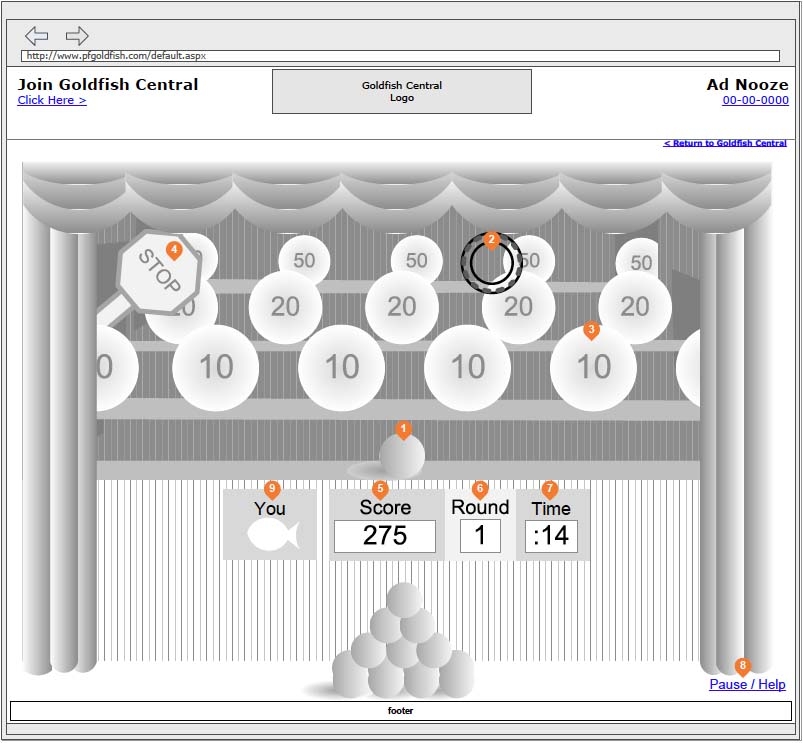Screen dimensions: 803x743
Task: Click the 10 target tagged with marker 3
Action: pyautogui.click(x=593, y=367)
